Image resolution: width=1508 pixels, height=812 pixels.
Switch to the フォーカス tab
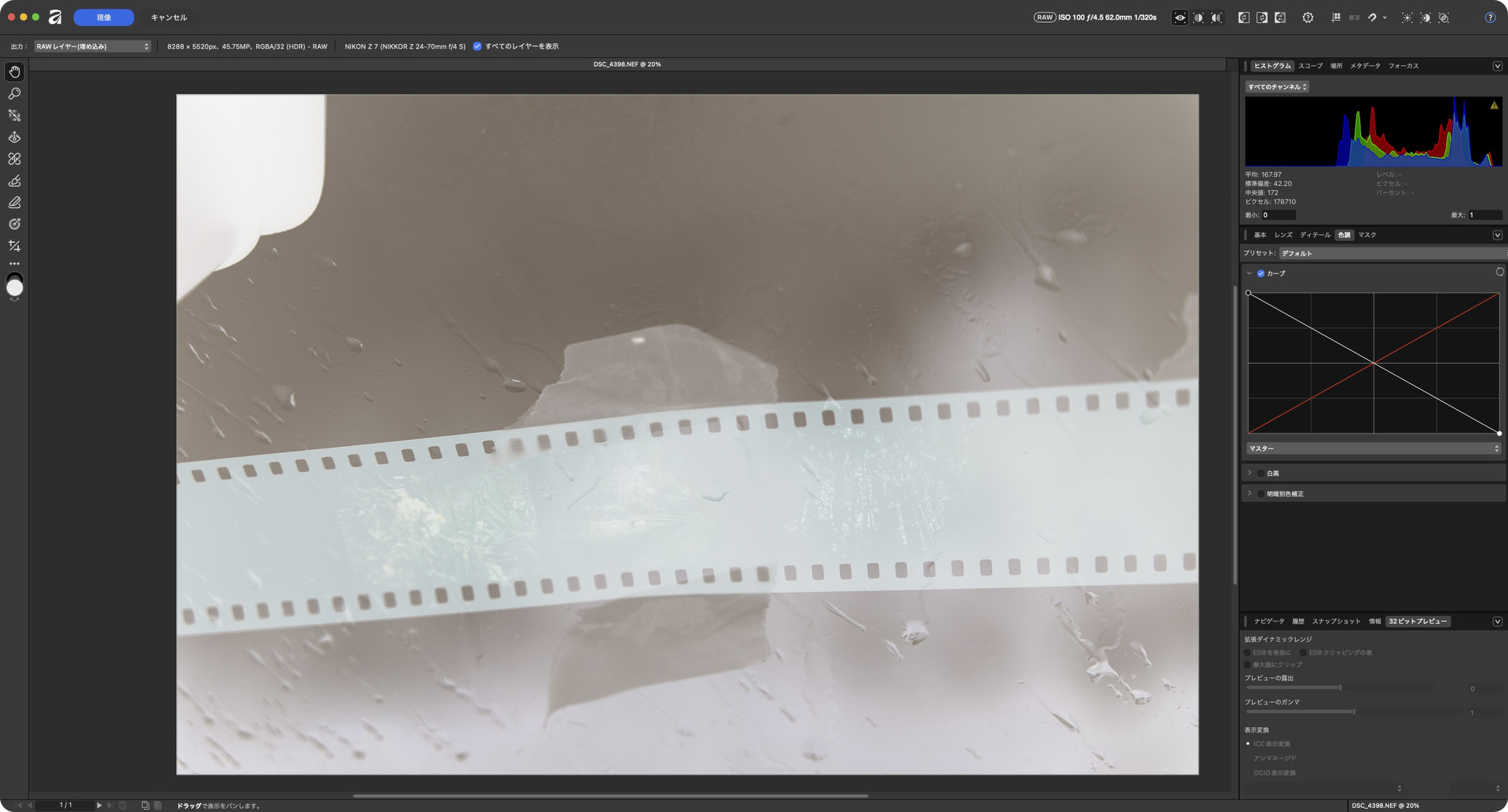click(x=1404, y=66)
